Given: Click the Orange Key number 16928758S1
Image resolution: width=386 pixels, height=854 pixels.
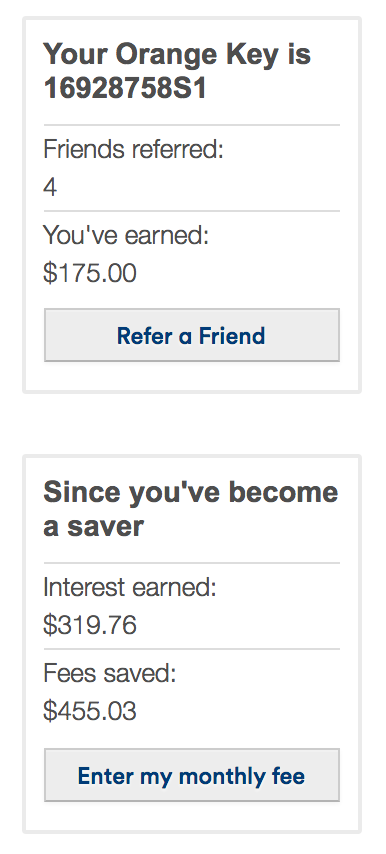Looking at the screenshot, I should [125, 88].
